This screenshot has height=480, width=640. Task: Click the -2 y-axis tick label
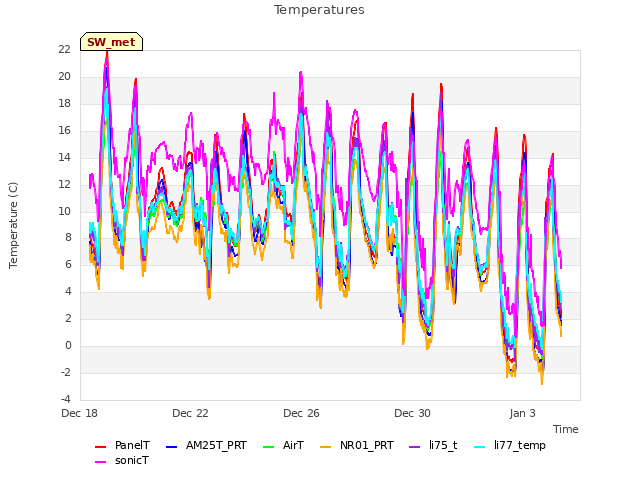pyautogui.click(x=66, y=372)
